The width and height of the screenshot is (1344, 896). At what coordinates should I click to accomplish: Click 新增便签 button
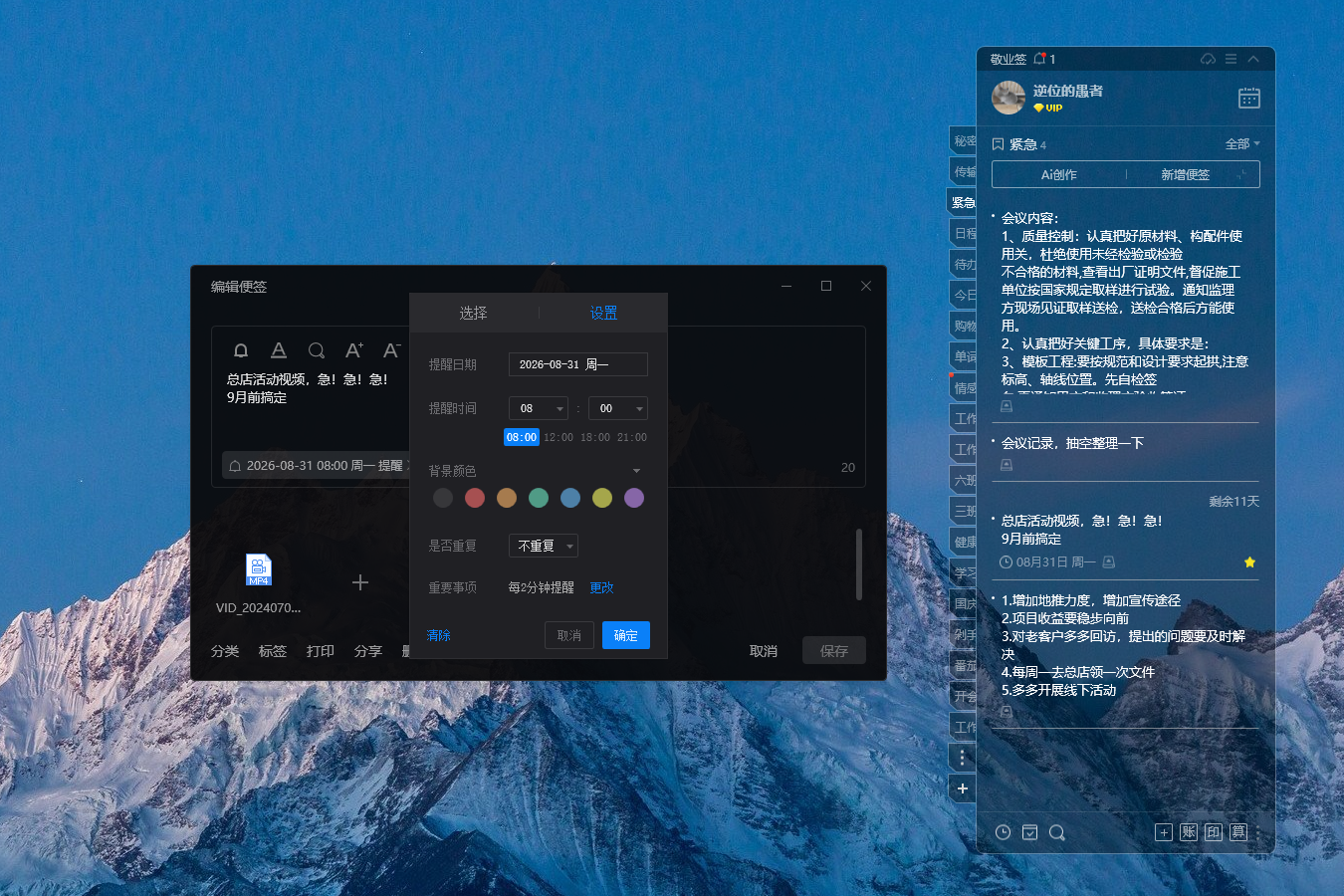tap(1186, 174)
